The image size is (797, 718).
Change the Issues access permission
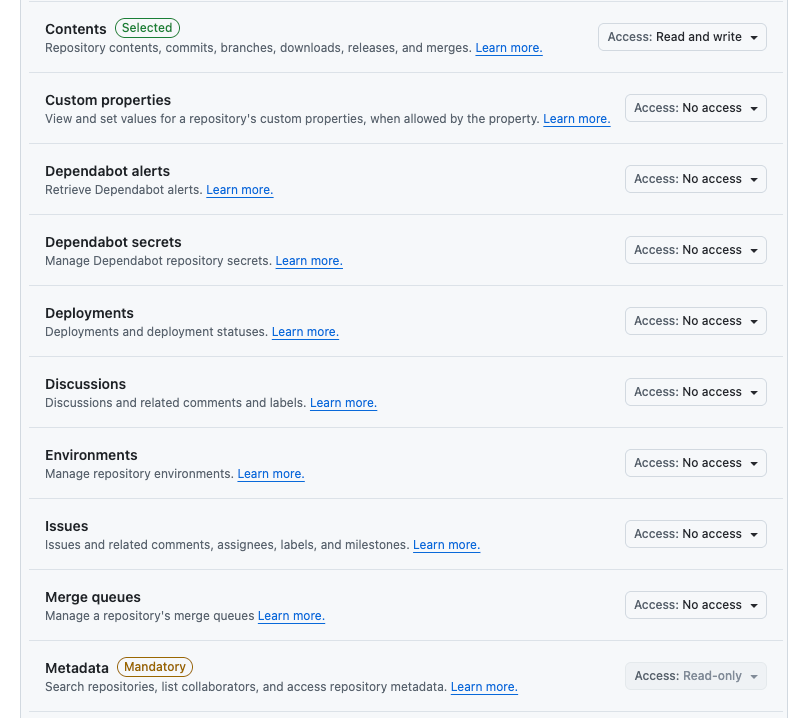[695, 534]
